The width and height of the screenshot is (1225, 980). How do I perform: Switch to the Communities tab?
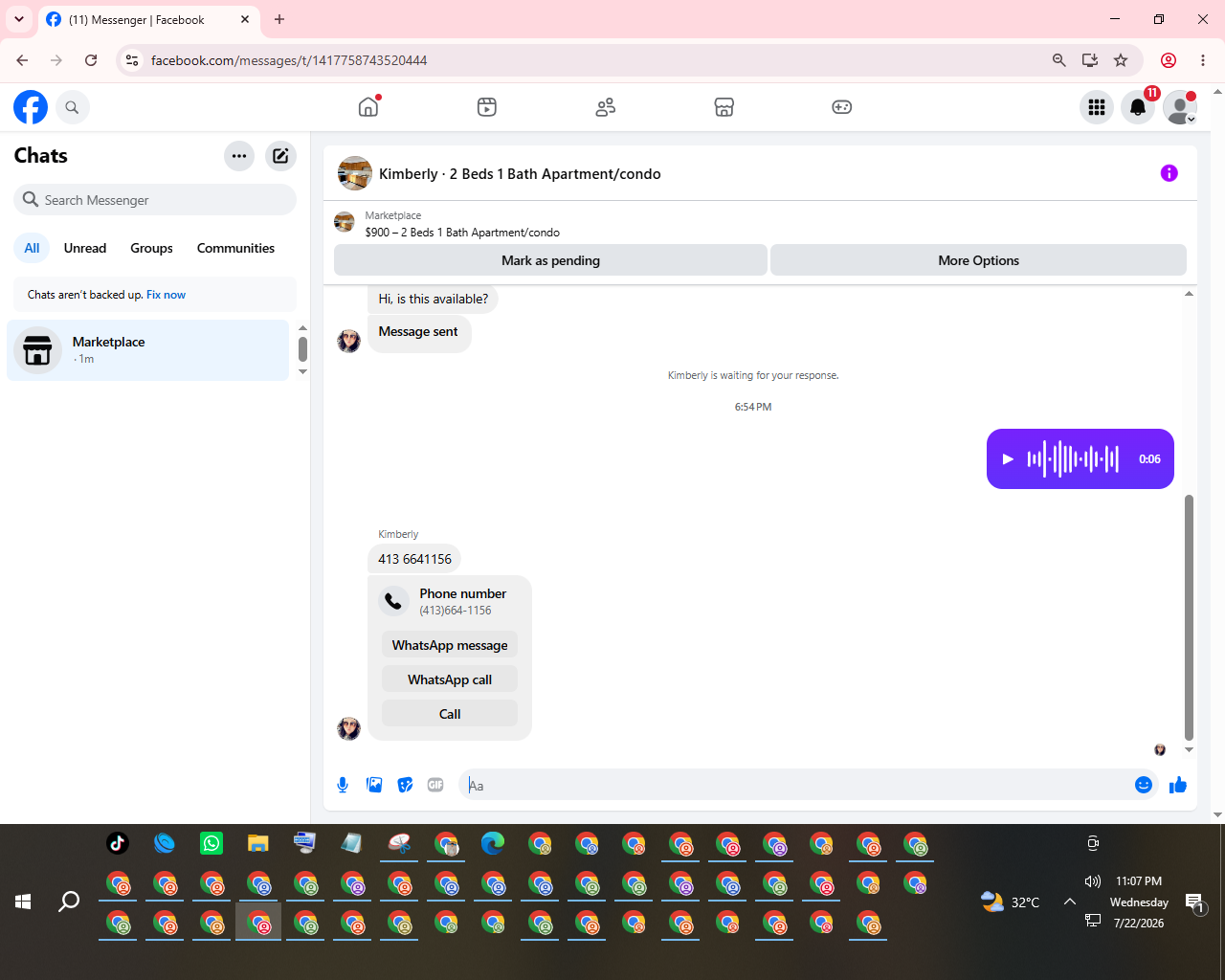click(235, 248)
